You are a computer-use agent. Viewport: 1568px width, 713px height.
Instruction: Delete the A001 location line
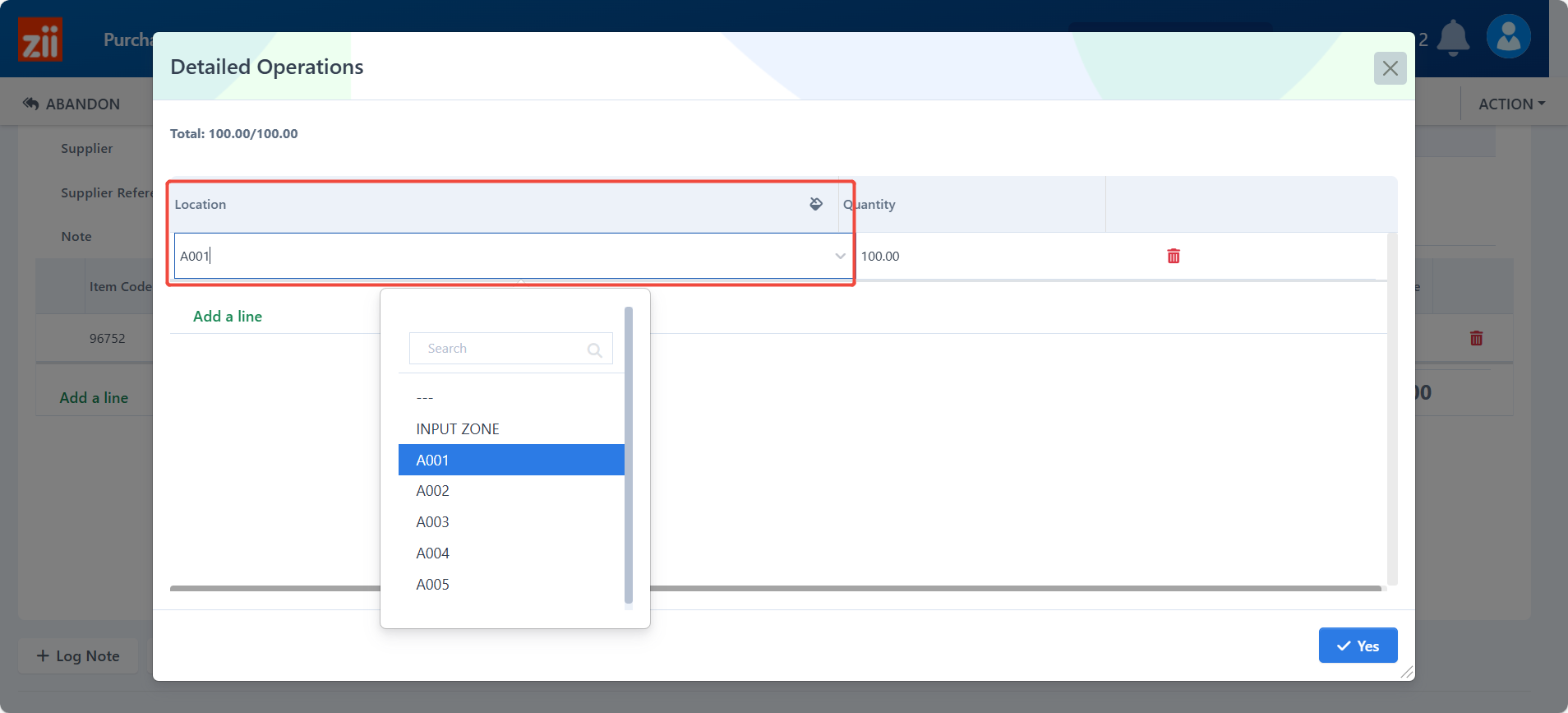1173,256
